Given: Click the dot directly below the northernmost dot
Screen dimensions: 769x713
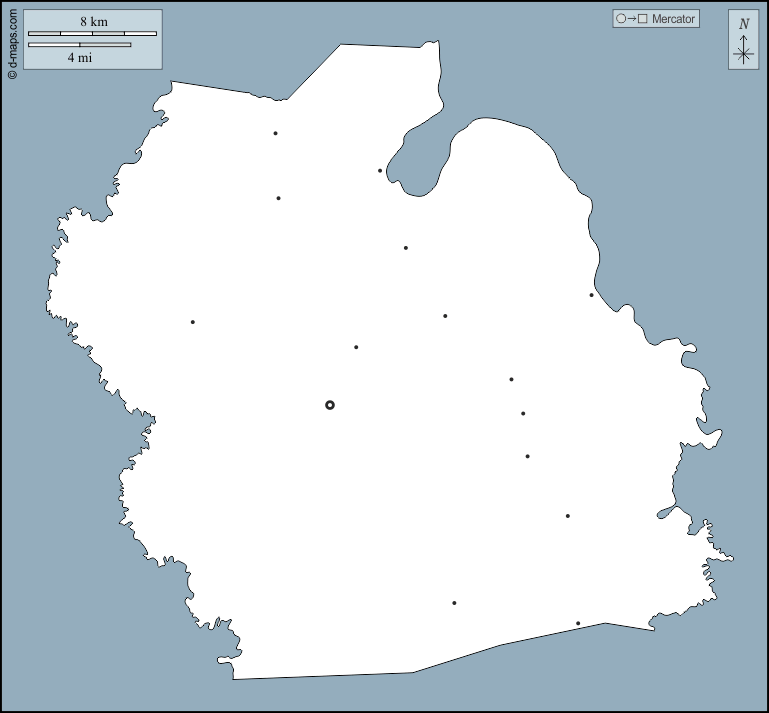Looking at the screenshot, I should point(278,198).
